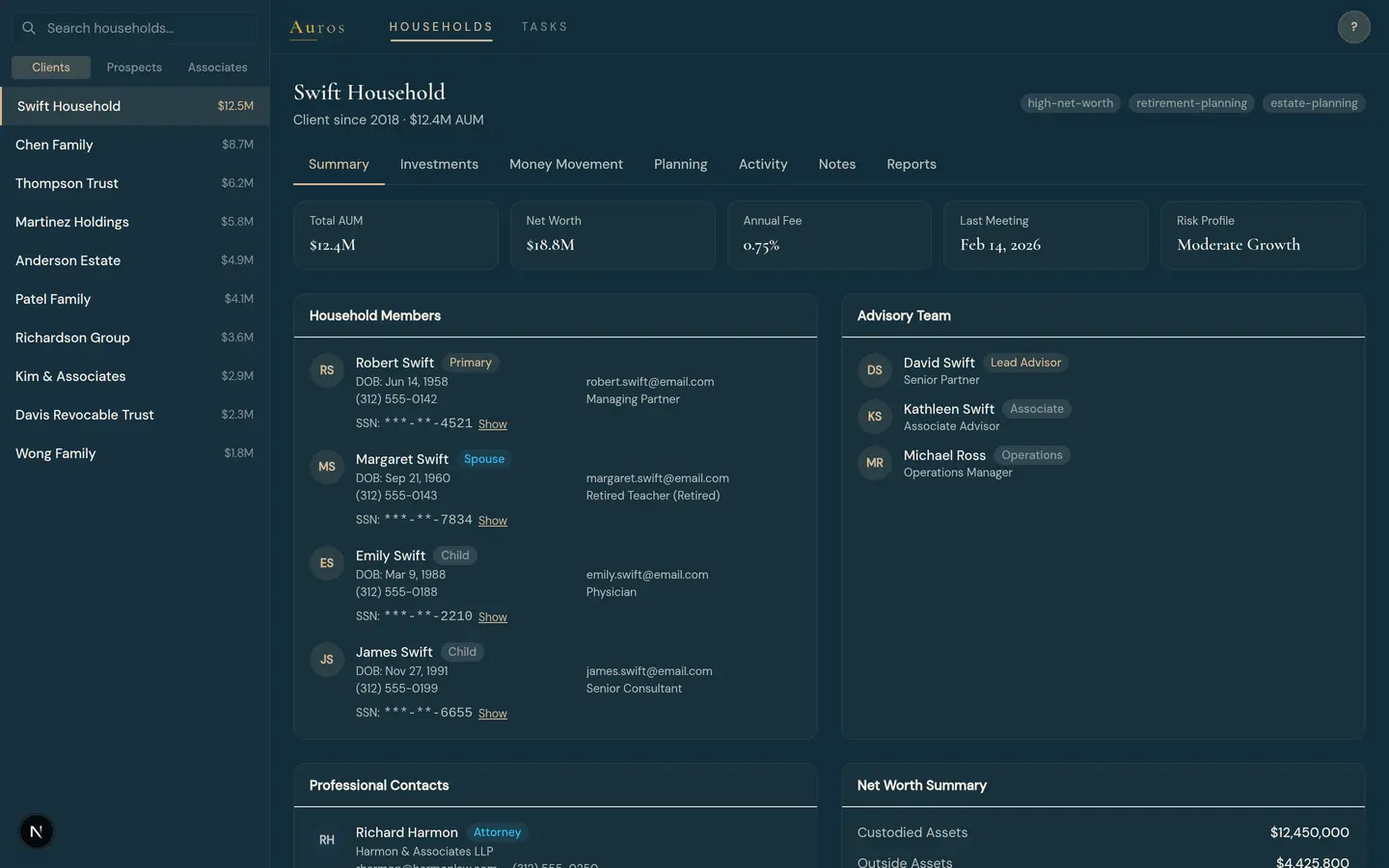Viewport: 1389px width, 868px height.
Task: Click the high-net-worth tag
Action: (x=1070, y=103)
